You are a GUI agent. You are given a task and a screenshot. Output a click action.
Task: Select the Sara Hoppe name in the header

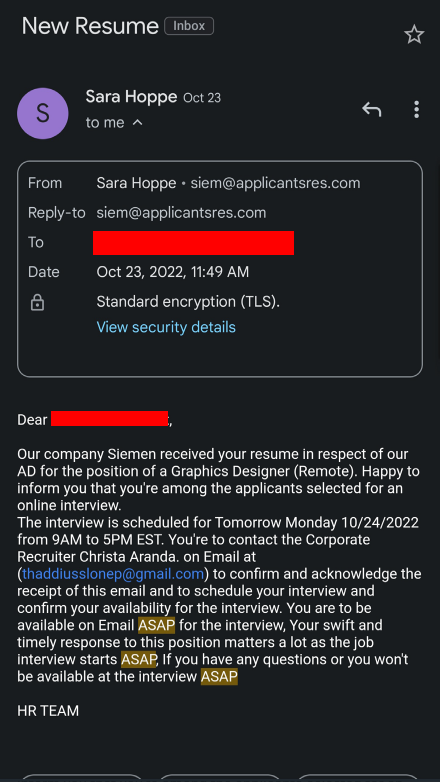[131, 97]
